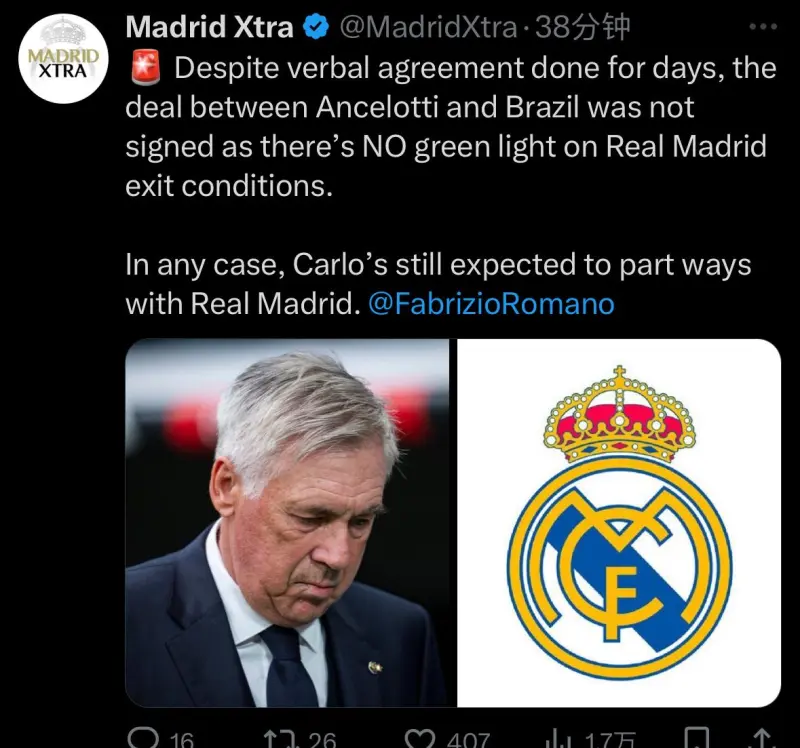Open the Real Madrid crest image
Image resolution: width=800 pixels, height=748 pixels.
pos(619,523)
